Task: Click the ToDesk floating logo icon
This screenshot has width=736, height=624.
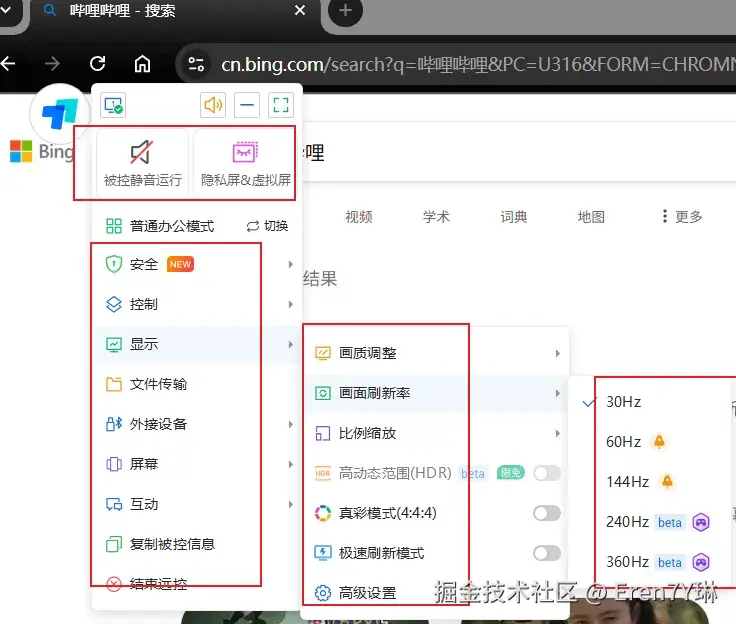Action: (x=60, y=114)
